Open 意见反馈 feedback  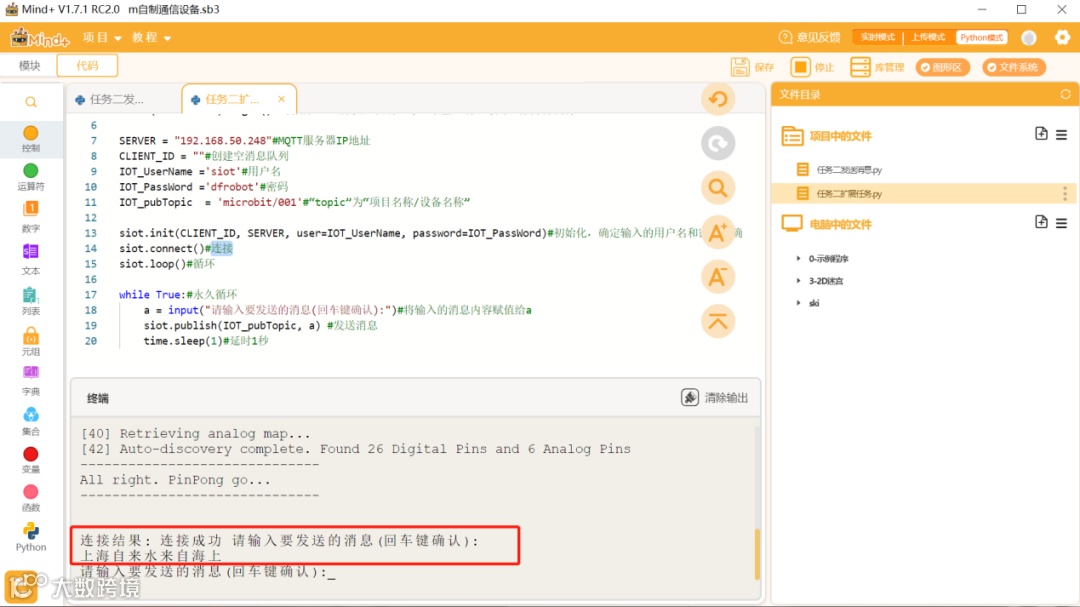click(x=809, y=37)
